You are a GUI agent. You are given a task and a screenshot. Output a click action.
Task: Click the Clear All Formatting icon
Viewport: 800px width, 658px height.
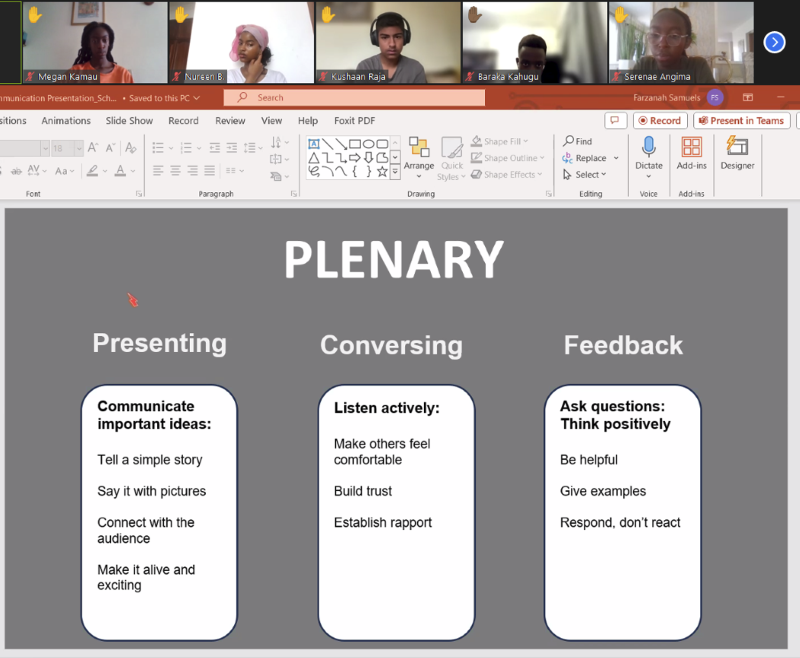tap(131, 147)
